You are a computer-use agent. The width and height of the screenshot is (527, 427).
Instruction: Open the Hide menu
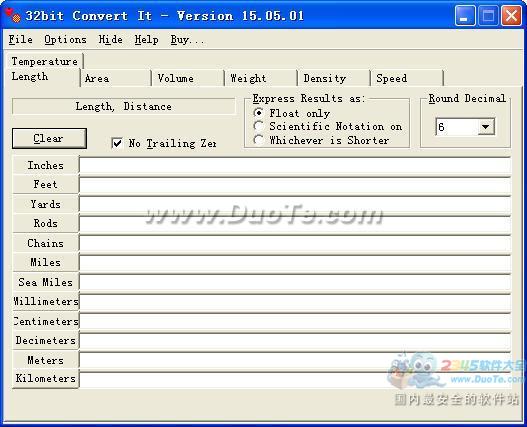tap(111, 40)
